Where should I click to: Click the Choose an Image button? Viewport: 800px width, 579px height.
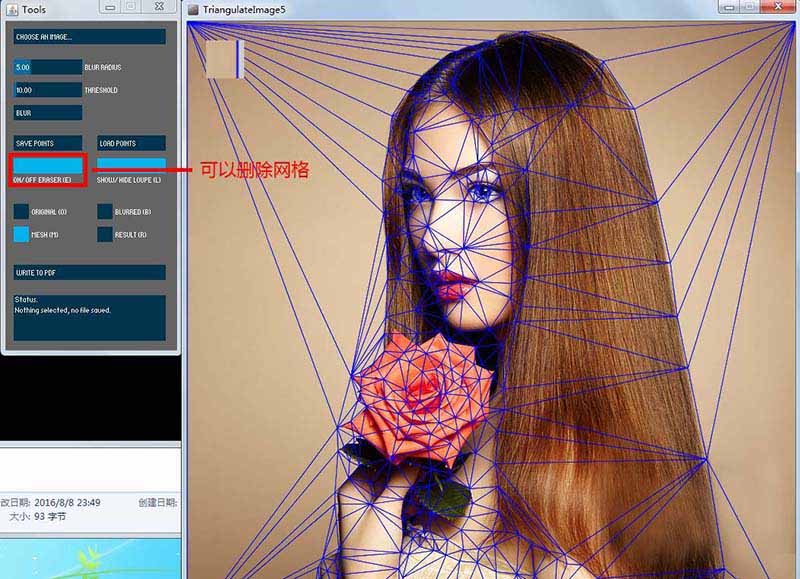[x=89, y=37]
